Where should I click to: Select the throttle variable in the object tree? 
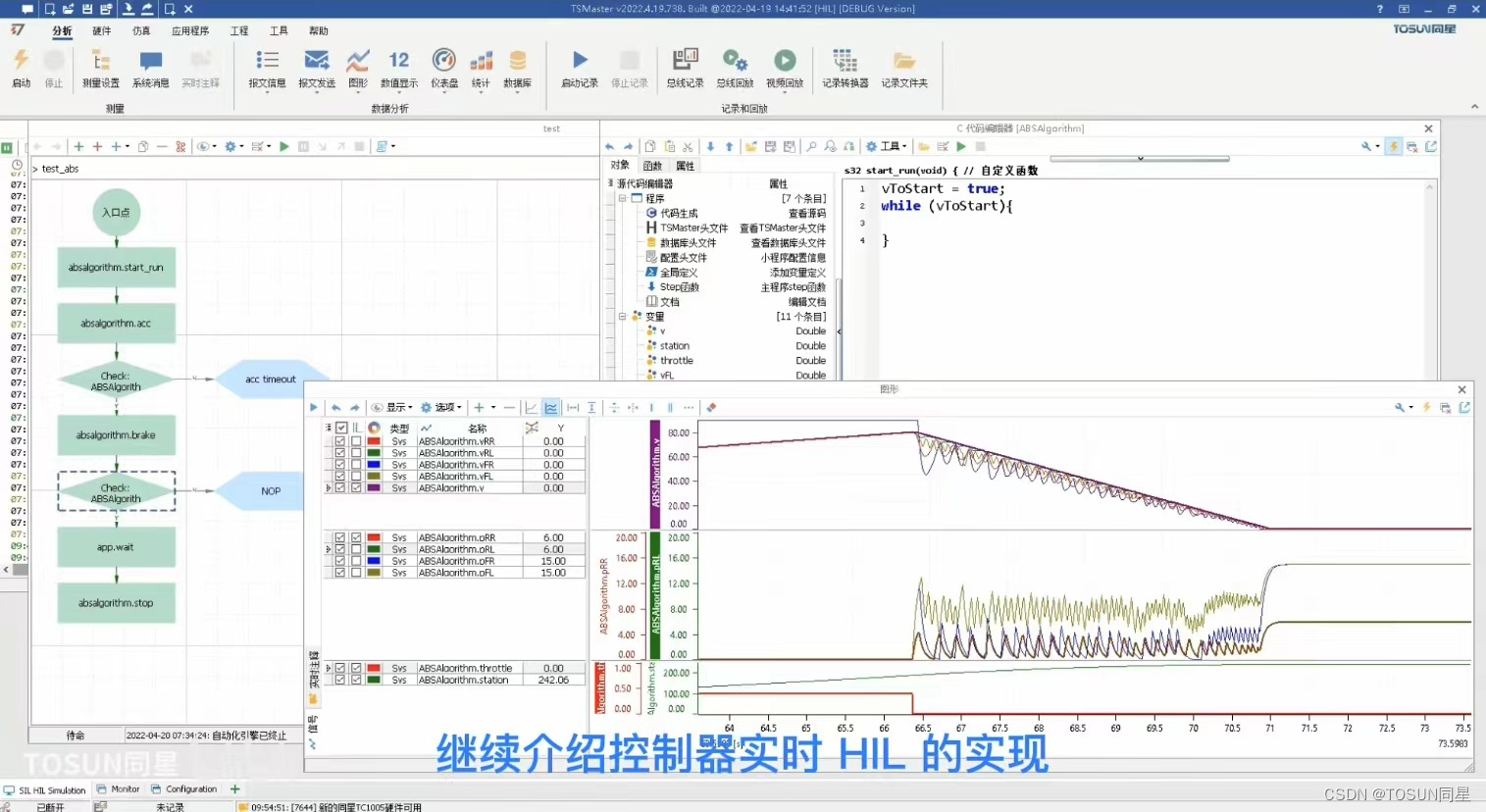point(677,361)
